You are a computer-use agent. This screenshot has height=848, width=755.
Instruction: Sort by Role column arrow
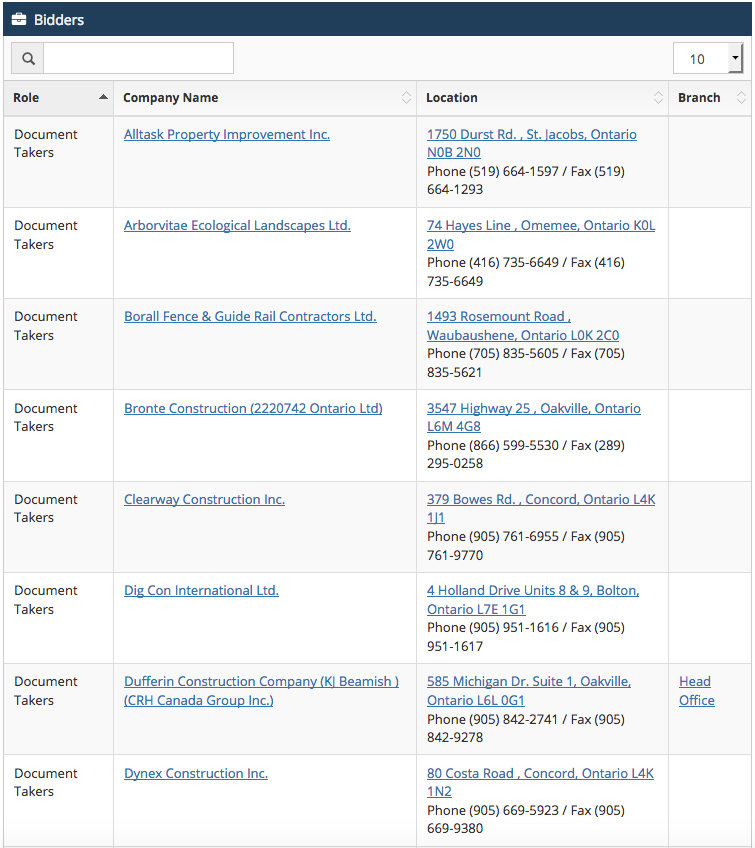pos(103,97)
